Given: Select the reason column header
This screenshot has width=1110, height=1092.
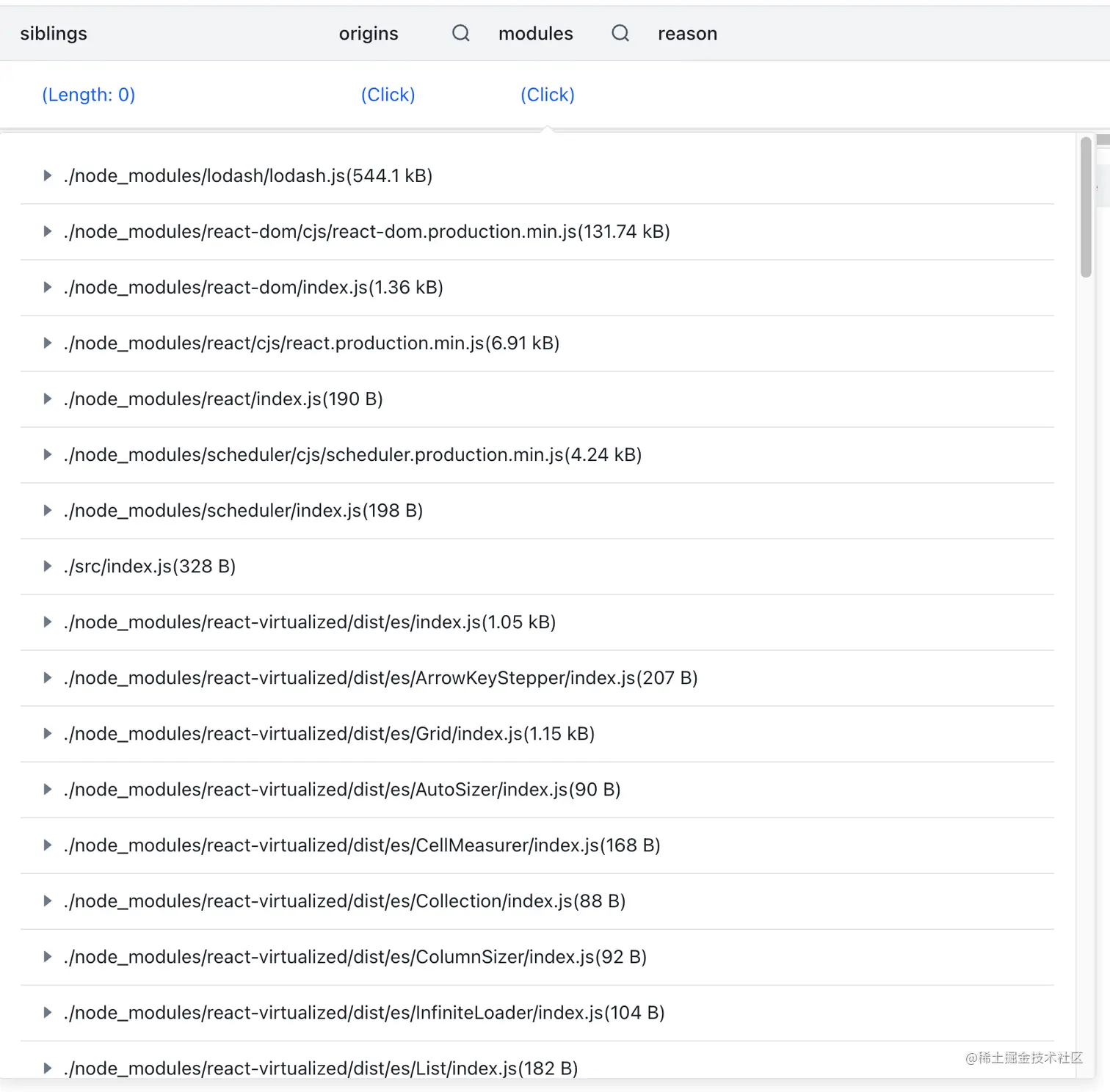Looking at the screenshot, I should pos(687,34).
